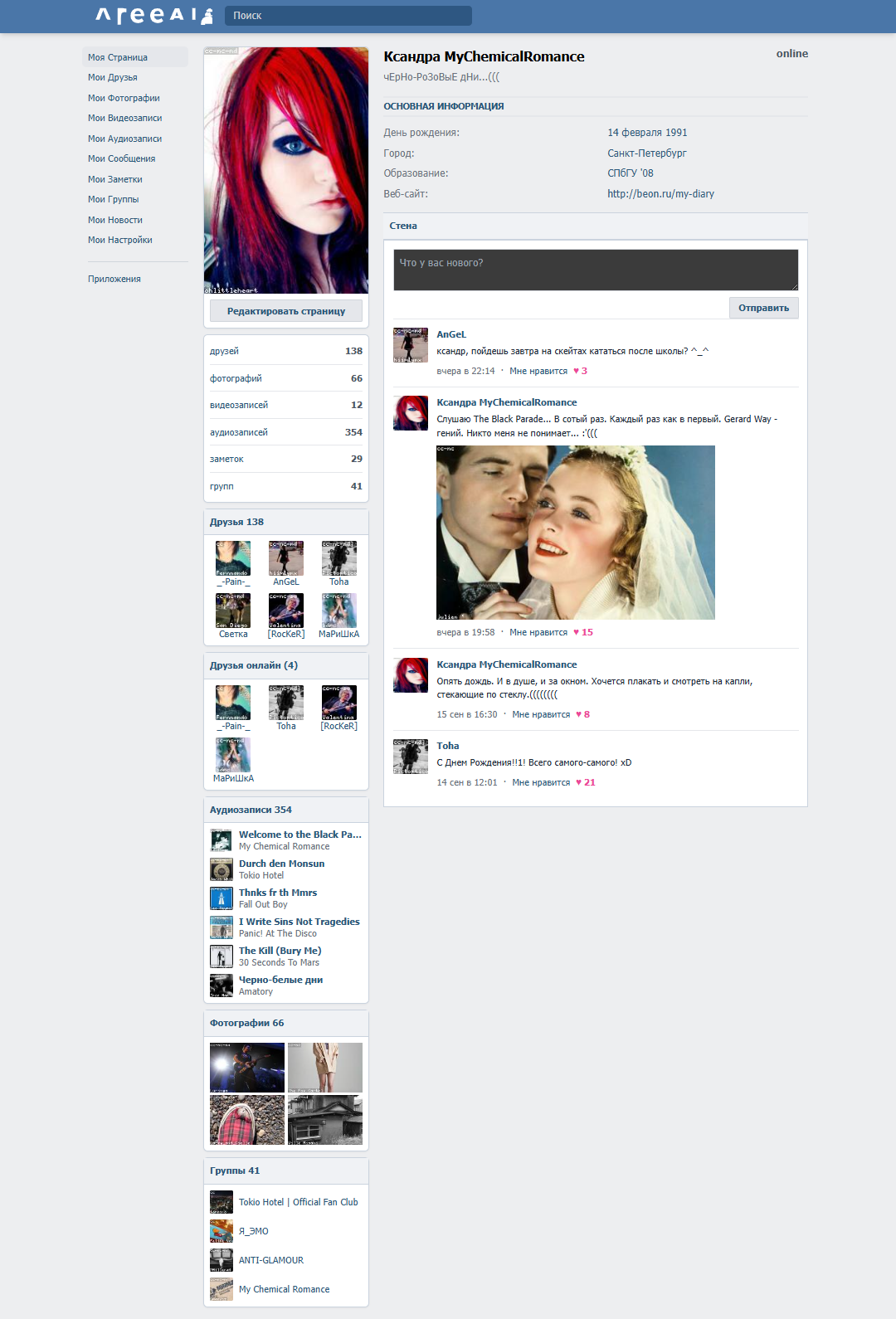Like AnGeL's wall post via heart

pyautogui.click(x=577, y=372)
